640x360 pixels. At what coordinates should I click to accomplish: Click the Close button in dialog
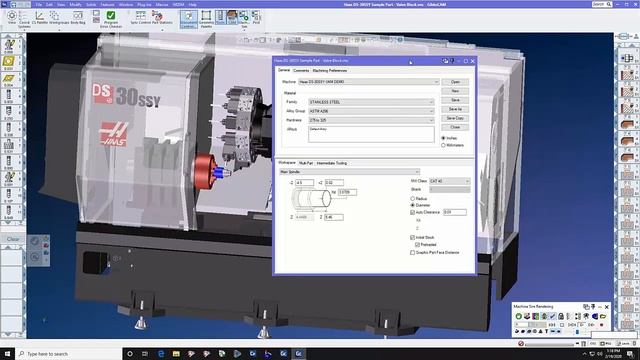tap(455, 127)
